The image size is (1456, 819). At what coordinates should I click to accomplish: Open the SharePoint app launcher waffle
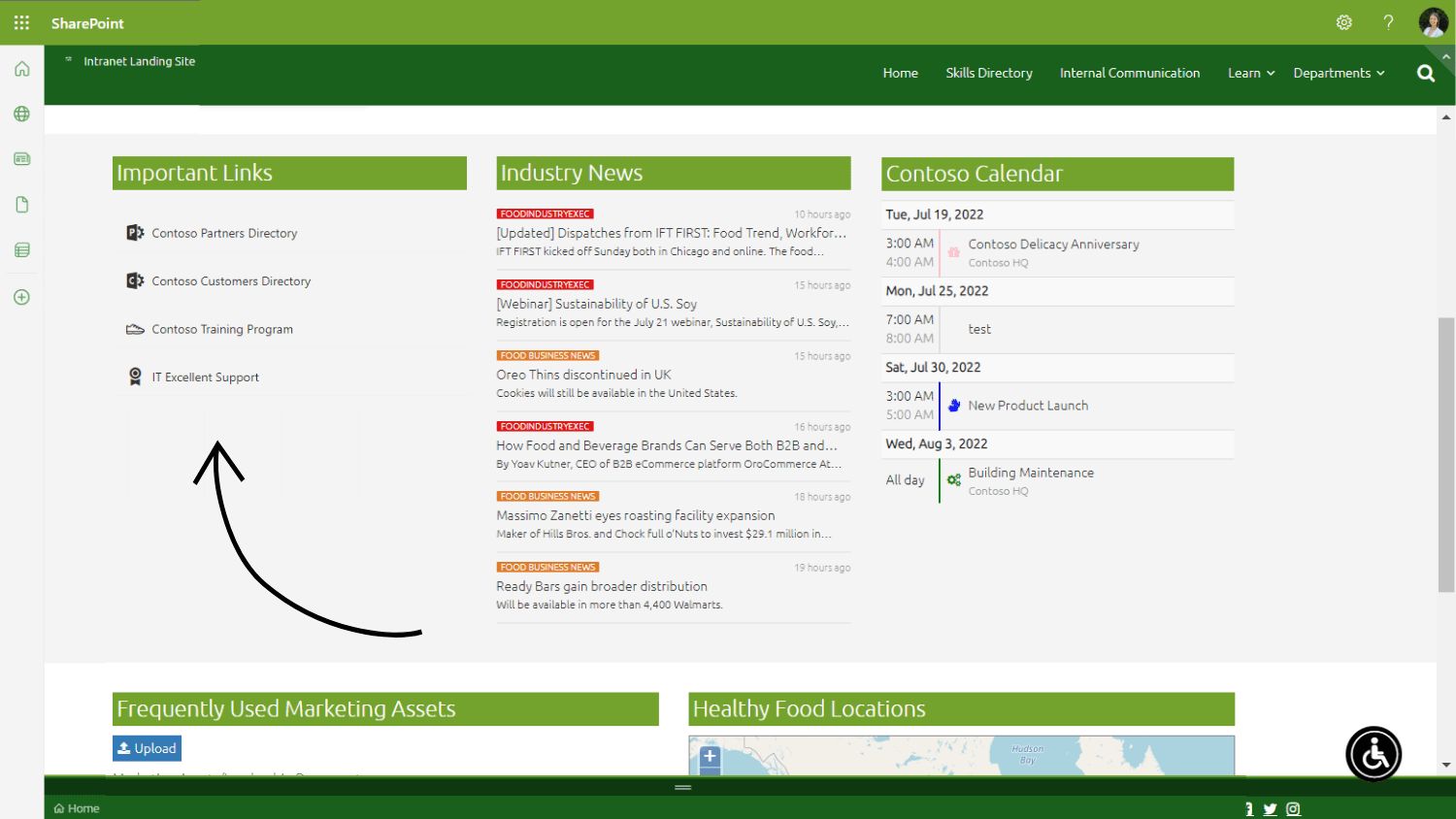tap(21, 22)
